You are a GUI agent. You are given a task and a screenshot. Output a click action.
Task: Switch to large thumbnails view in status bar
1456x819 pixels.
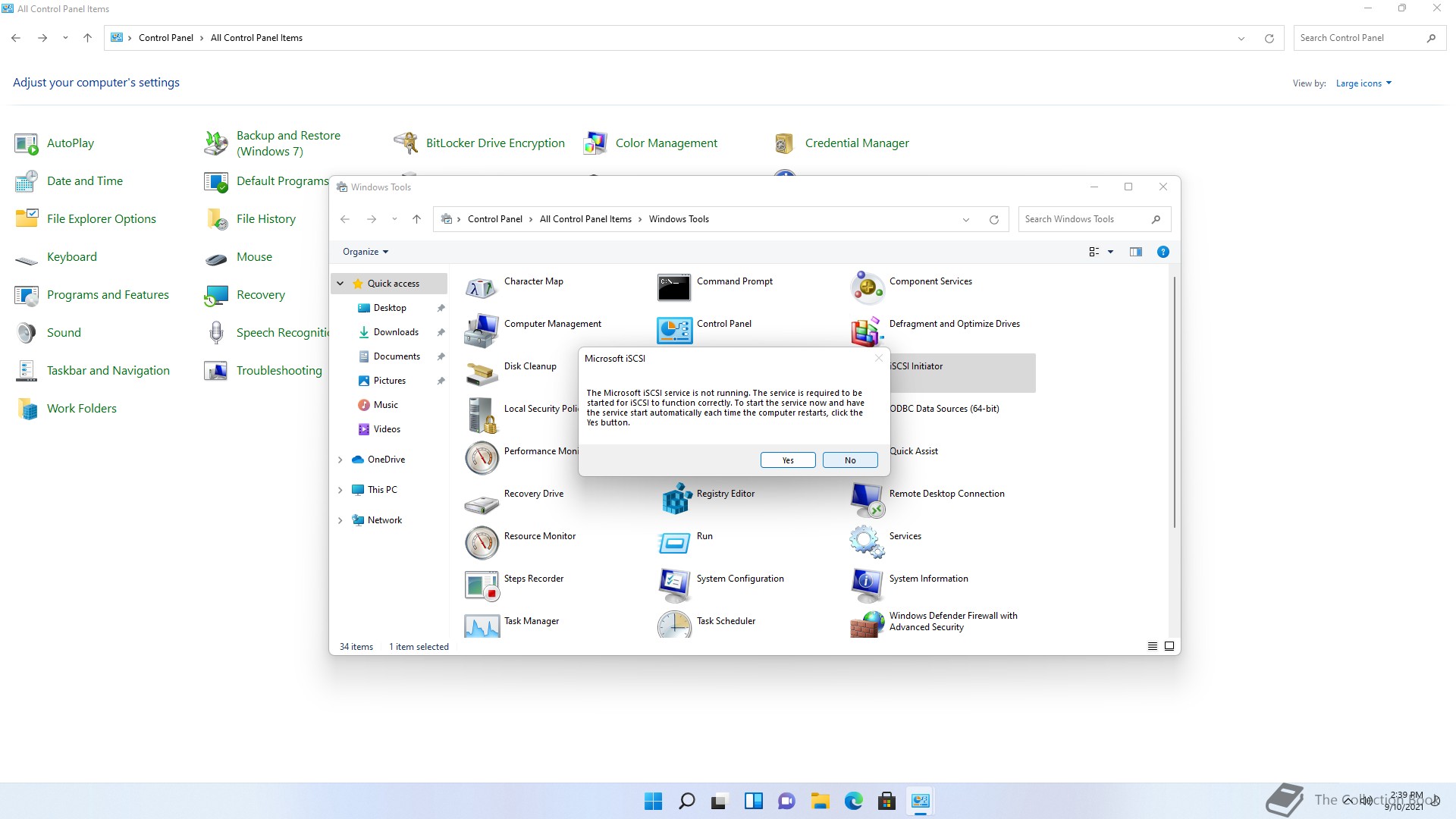(1169, 646)
